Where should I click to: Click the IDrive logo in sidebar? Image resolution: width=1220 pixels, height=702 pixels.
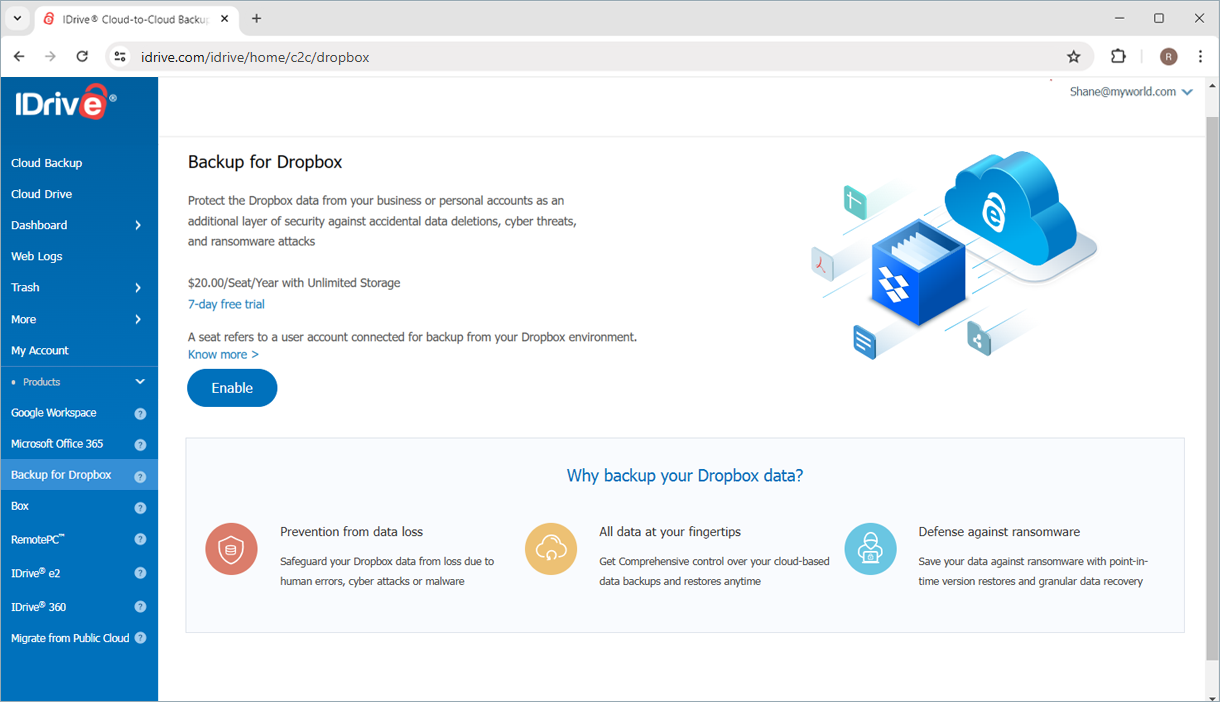coord(65,102)
